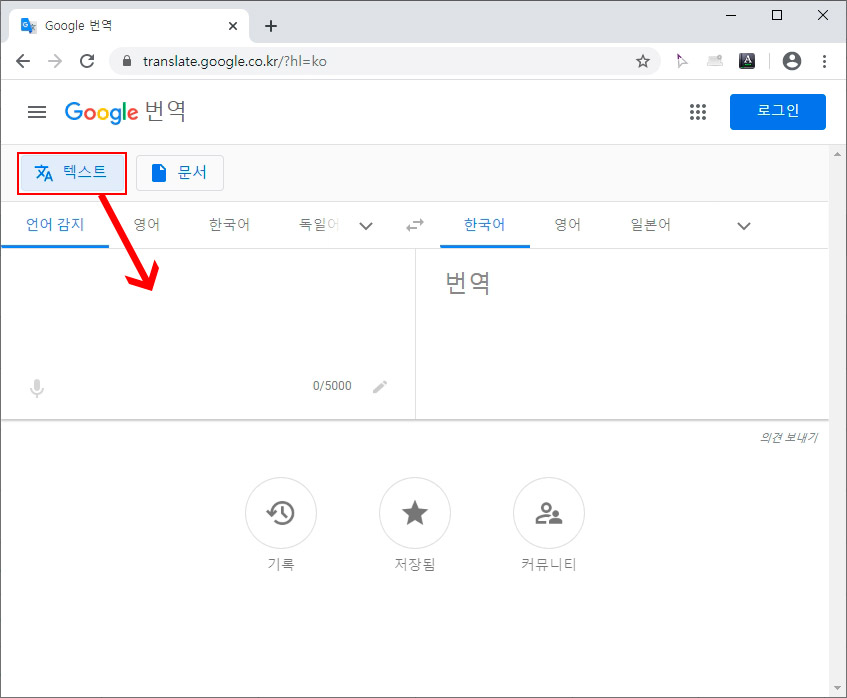Select 한국어 as source language
Image resolution: width=847 pixels, height=698 pixels.
click(230, 225)
